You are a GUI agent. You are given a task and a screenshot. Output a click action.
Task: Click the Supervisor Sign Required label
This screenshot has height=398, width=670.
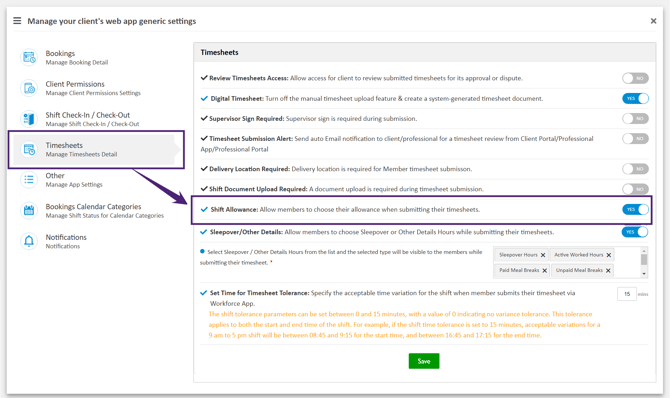point(247,118)
